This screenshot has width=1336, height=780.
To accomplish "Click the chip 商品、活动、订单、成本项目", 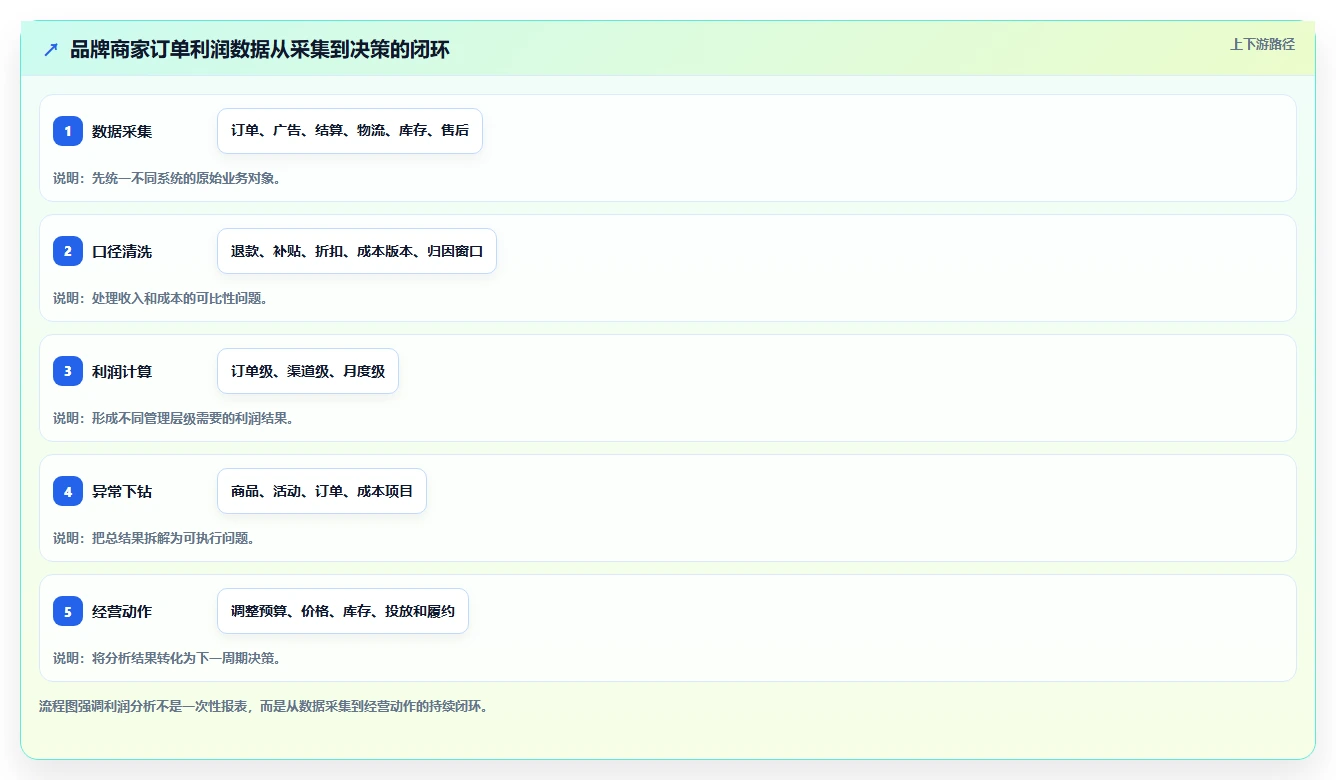I will tap(322, 491).
